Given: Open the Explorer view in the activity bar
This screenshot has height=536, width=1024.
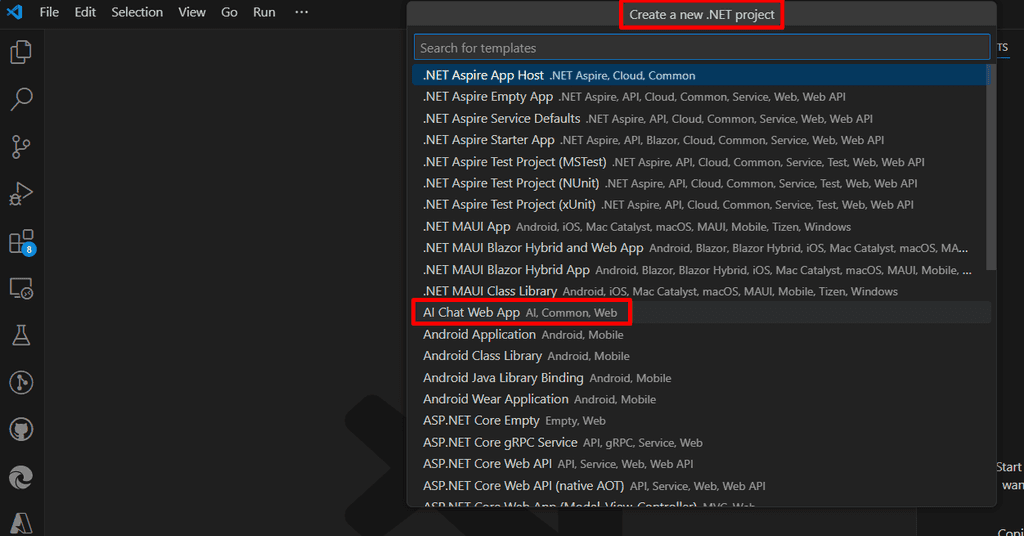Looking at the screenshot, I should click(21, 52).
